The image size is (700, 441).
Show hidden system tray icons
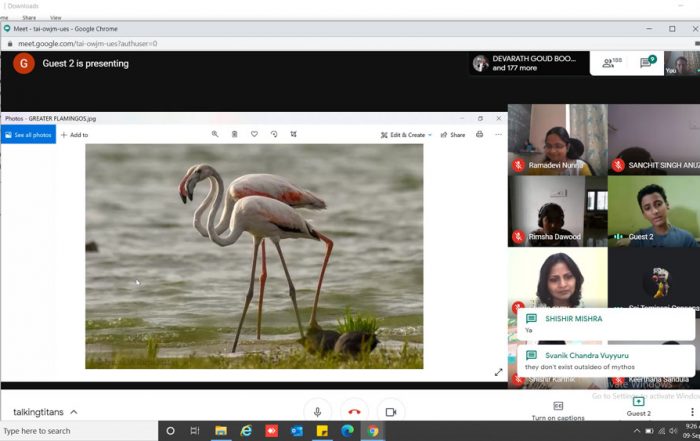(636, 431)
